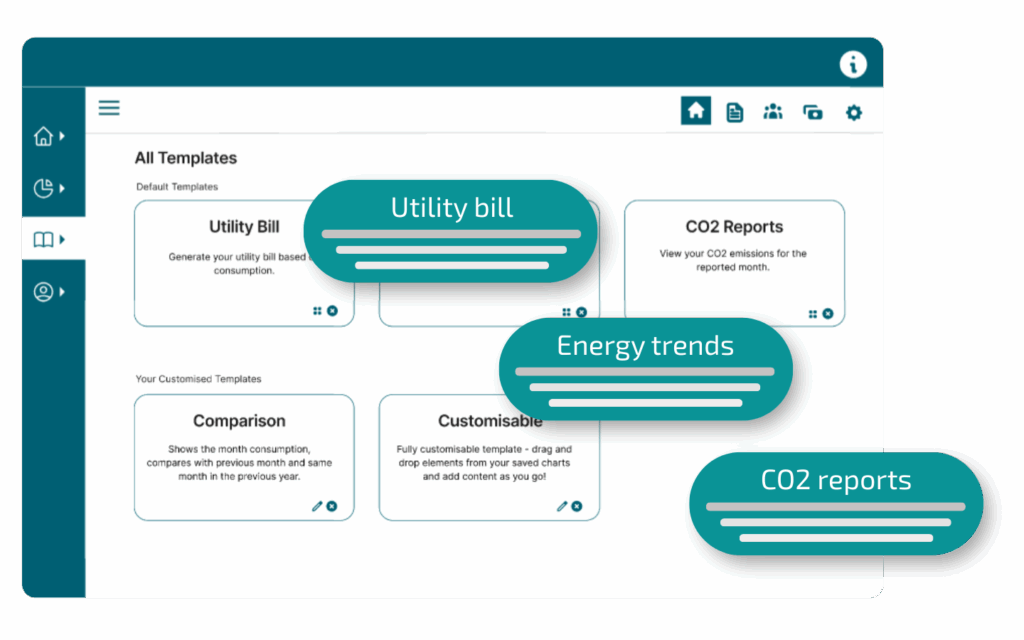Expand the arrow beside the sidebar home icon
1024x640 pixels.
point(62,136)
